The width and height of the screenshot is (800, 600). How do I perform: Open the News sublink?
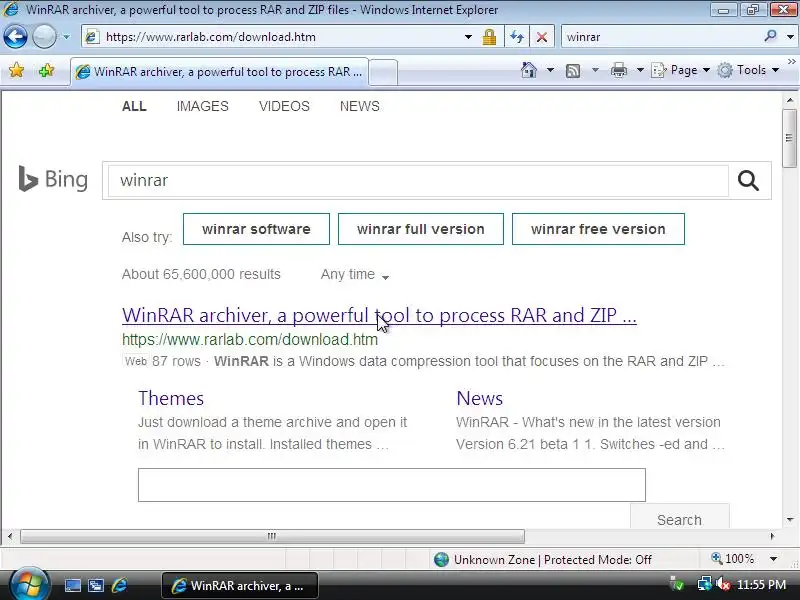(x=480, y=398)
